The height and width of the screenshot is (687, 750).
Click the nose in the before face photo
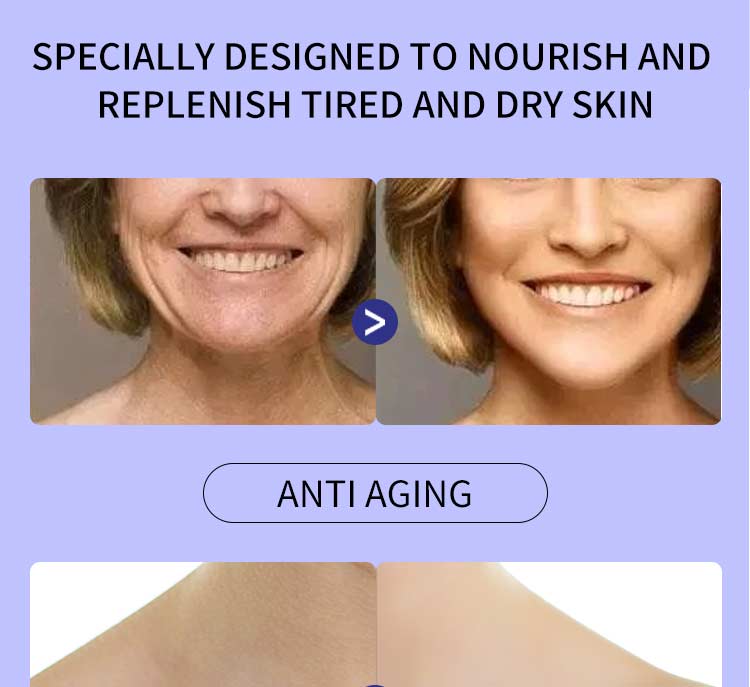tap(241, 204)
